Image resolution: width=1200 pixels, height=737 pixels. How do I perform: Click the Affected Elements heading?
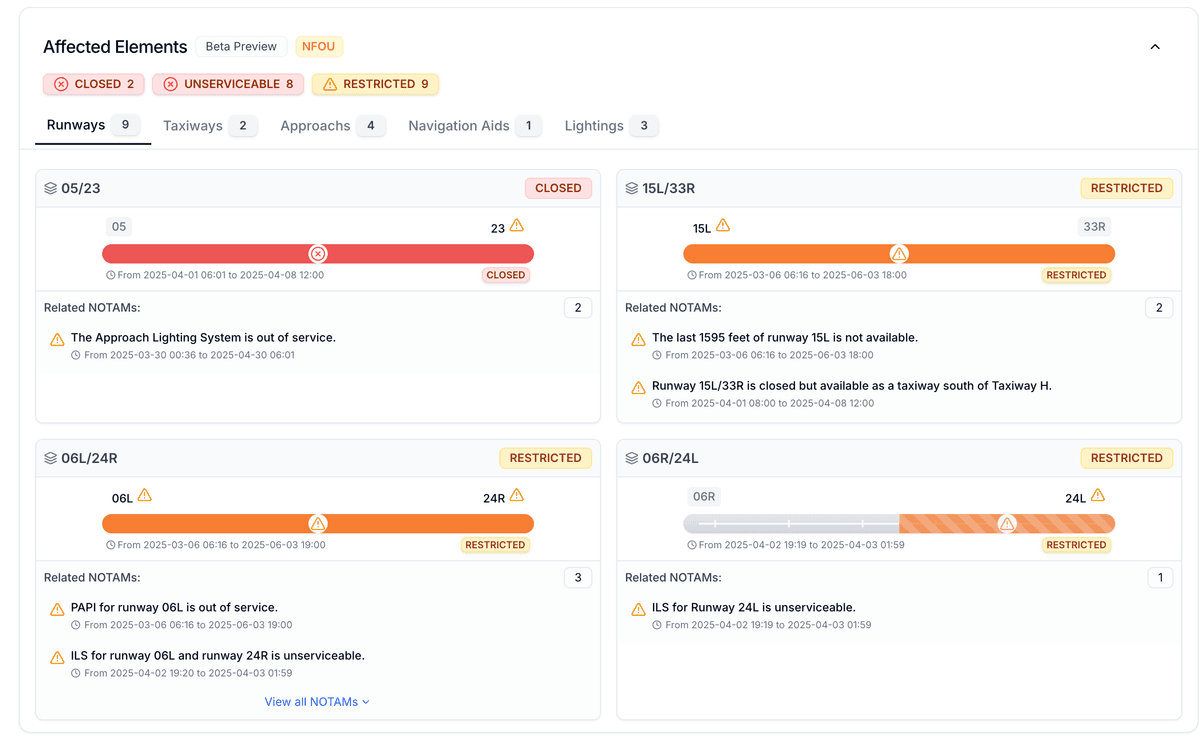tap(115, 47)
